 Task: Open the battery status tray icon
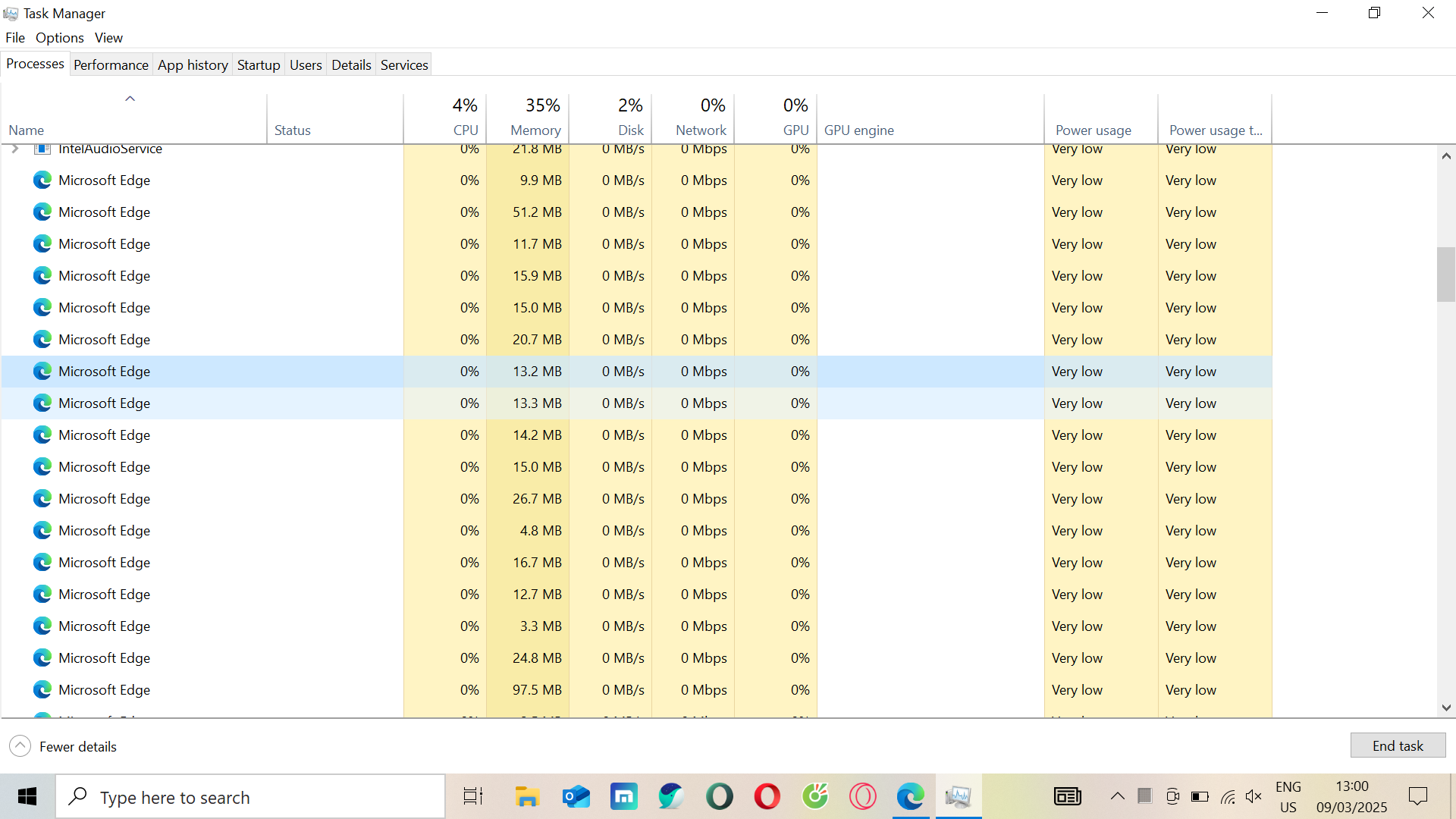[x=1200, y=796]
